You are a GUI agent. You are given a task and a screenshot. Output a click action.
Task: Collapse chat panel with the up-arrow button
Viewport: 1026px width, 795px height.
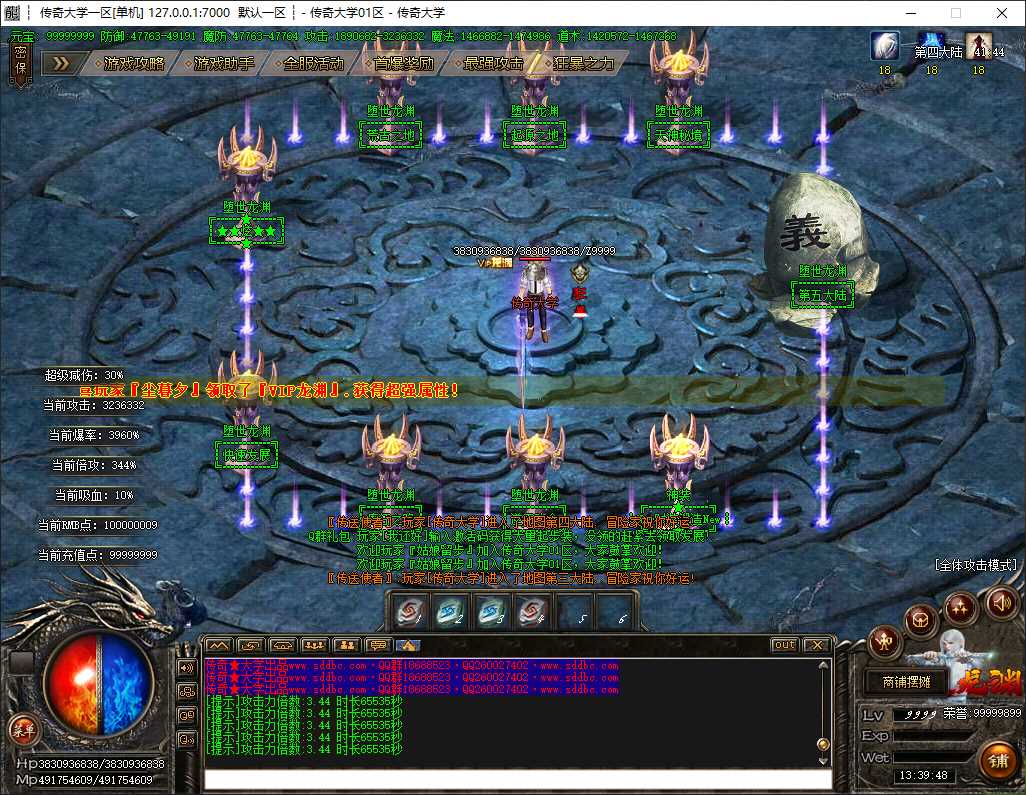point(218,646)
